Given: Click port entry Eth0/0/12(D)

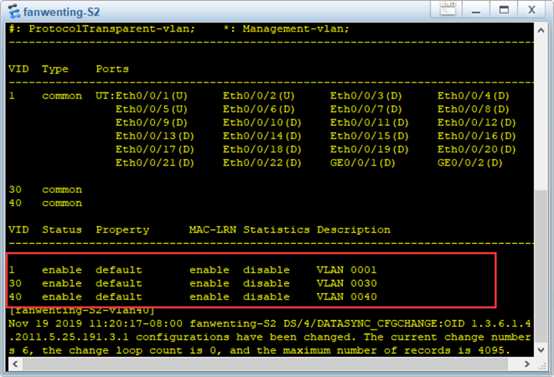Looking at the screenshot, I should pos(477,123).
